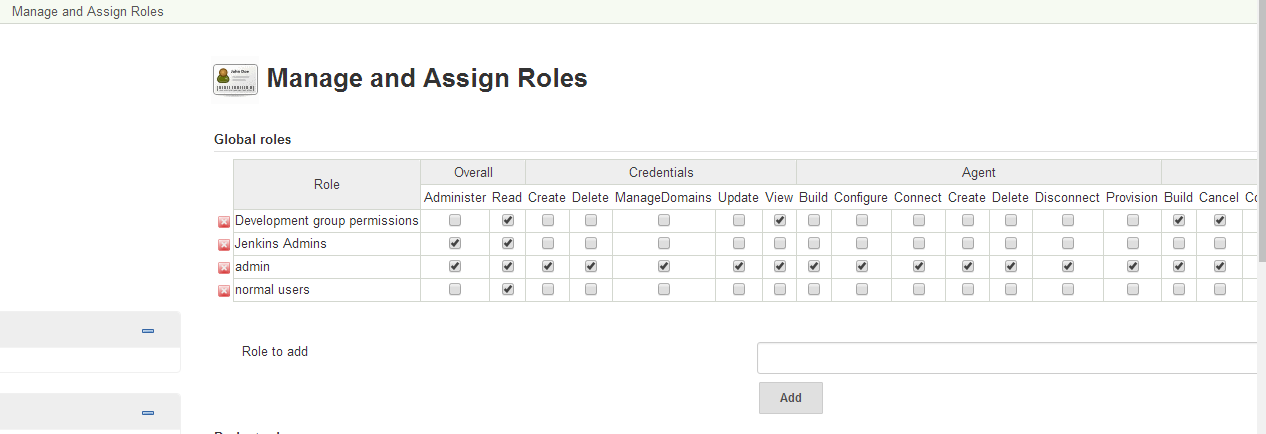Uncheck Cancel permission for Development group permissions
Image resolution: width=1266 pixels, height=434 pixels.
(x=1219, y=220)
